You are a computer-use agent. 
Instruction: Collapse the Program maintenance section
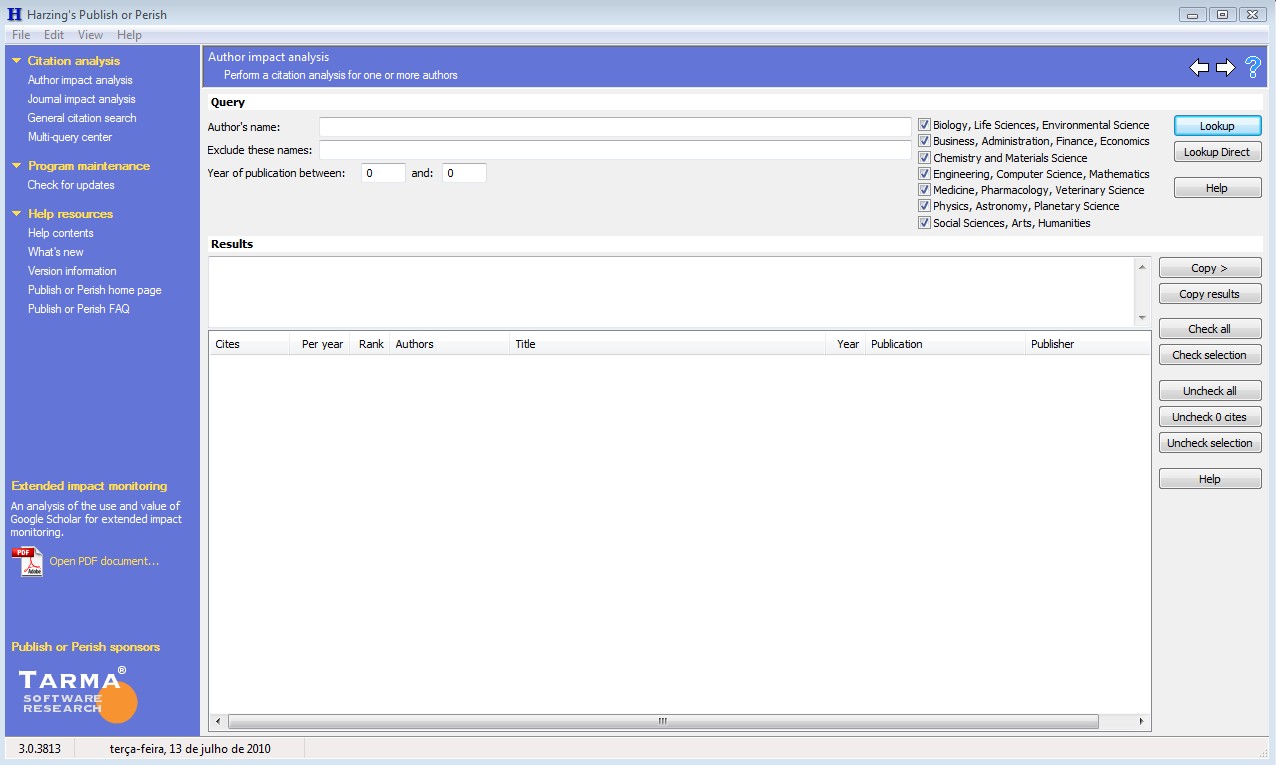pyautogui.click(x=17, y=166)
